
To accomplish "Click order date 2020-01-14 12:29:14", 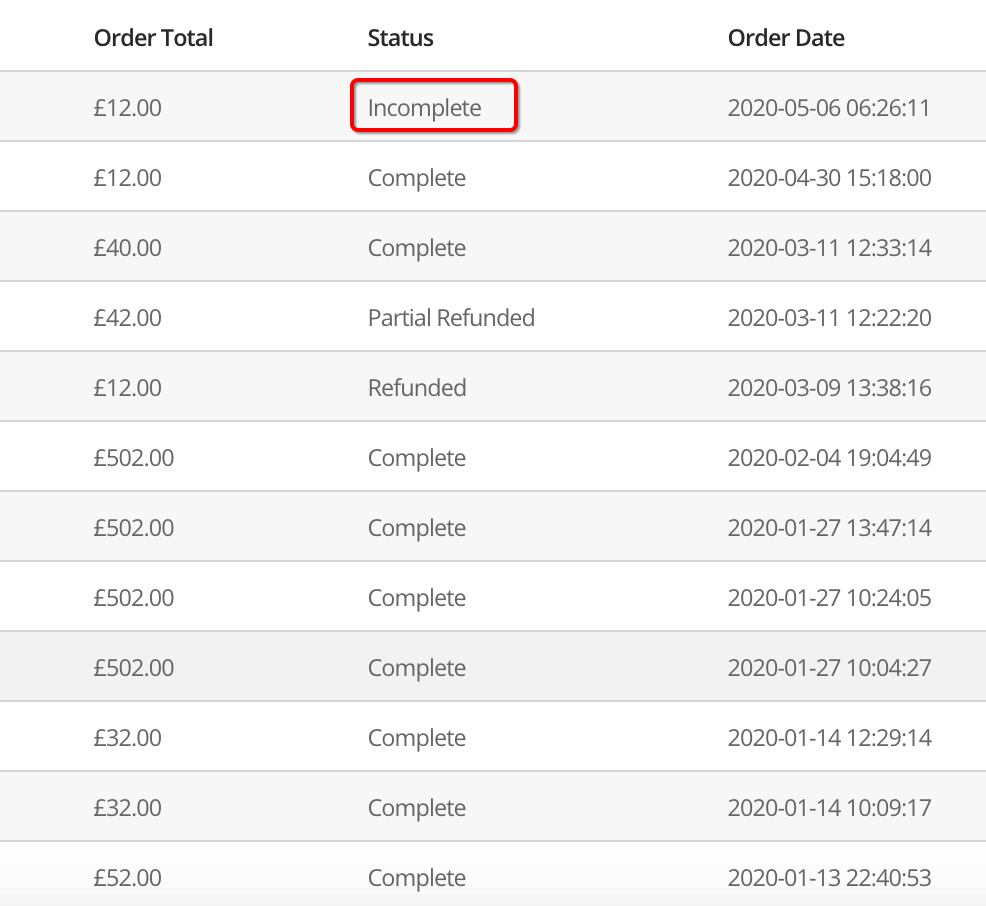I will click(829, 738).
